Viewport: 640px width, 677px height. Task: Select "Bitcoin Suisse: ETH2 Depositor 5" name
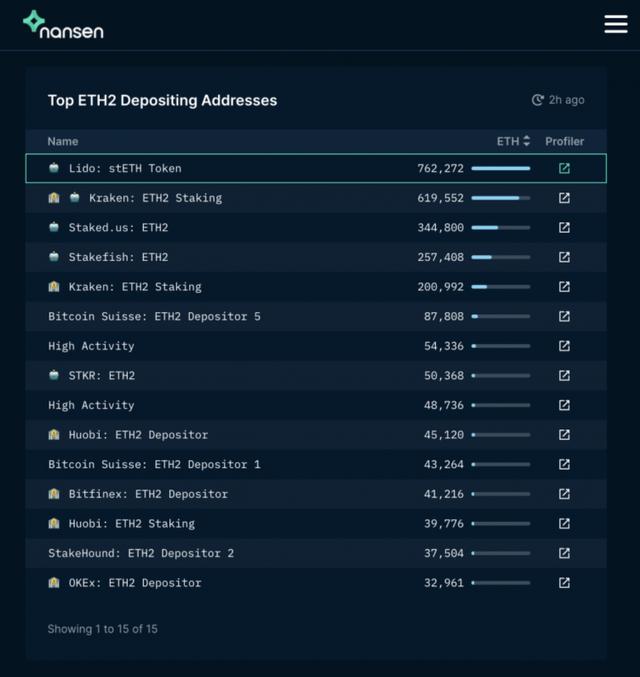155,316
